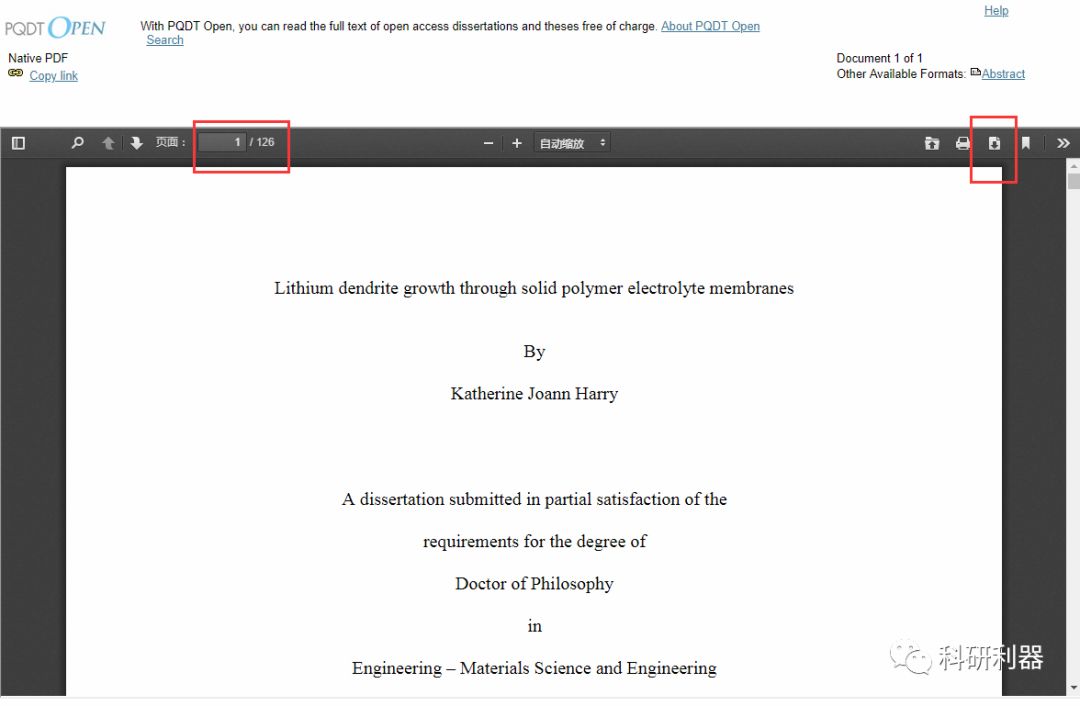Go to next page arrow
This screenshot has width=1080, height=706.
coord(137,143)
